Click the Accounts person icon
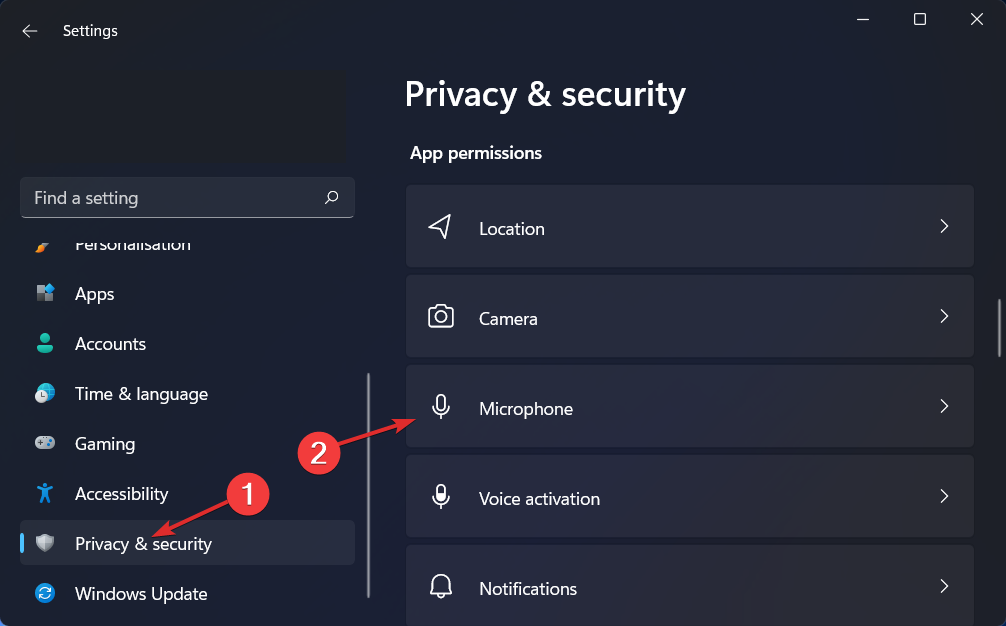The image size is (1006, 626). click(x=45, y=344)
